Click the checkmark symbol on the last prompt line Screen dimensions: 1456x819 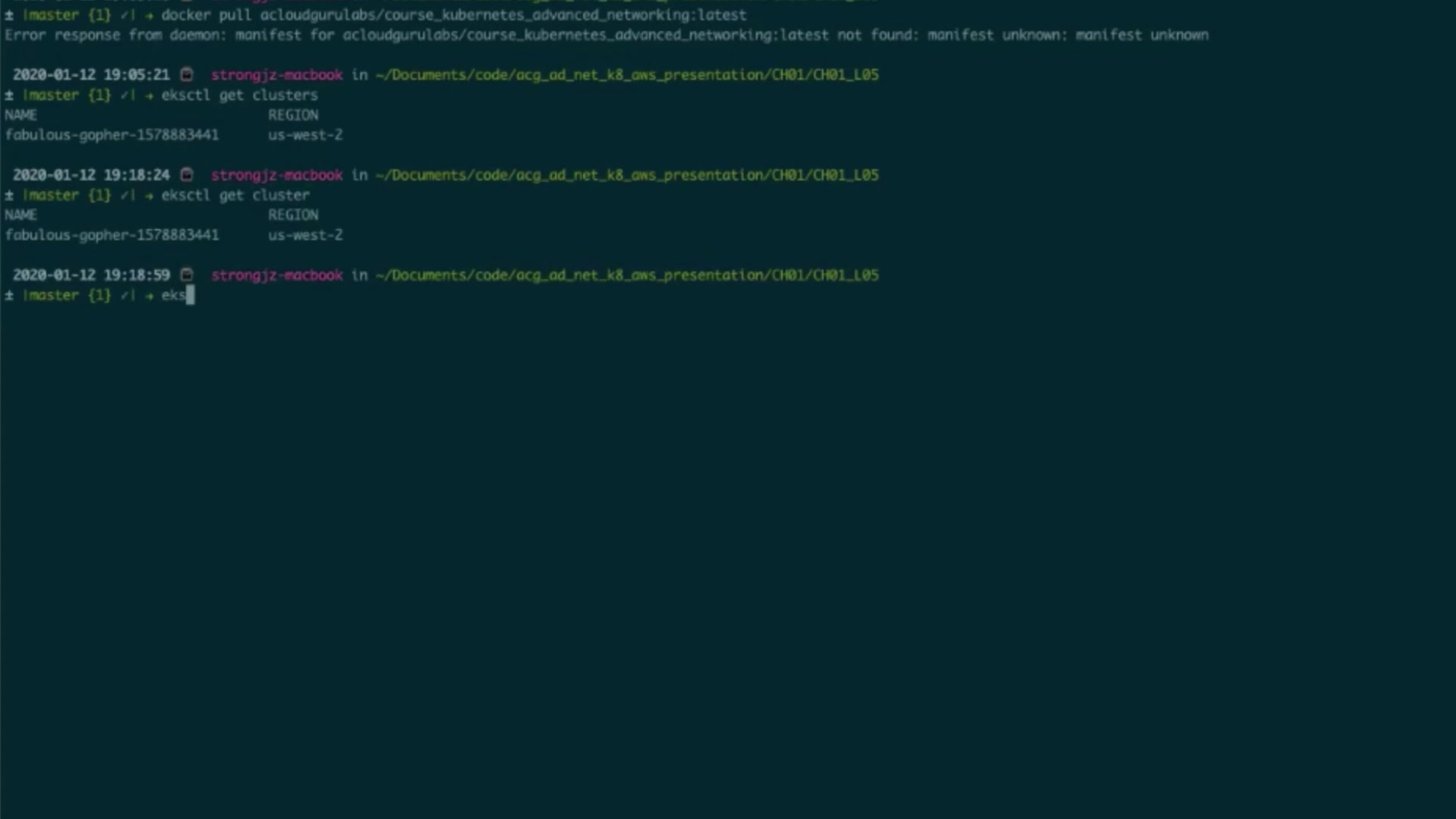[125, 295]
